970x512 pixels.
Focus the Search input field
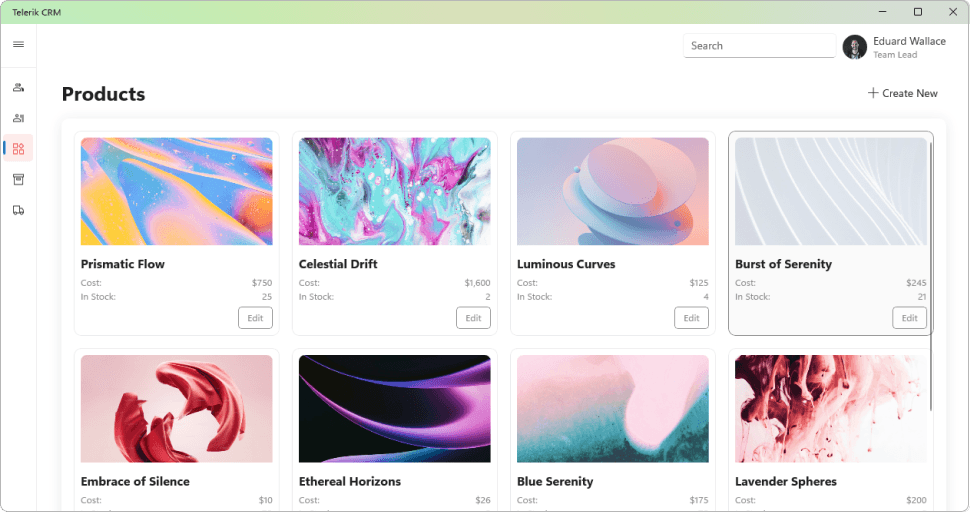[x=759, y=46]
